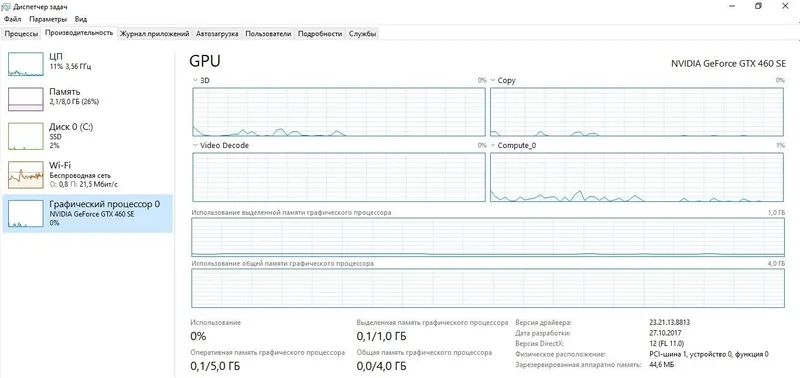Viewport: 800px width, 378px height.
Task: Click the Дата разработки label
Action: 543,333
